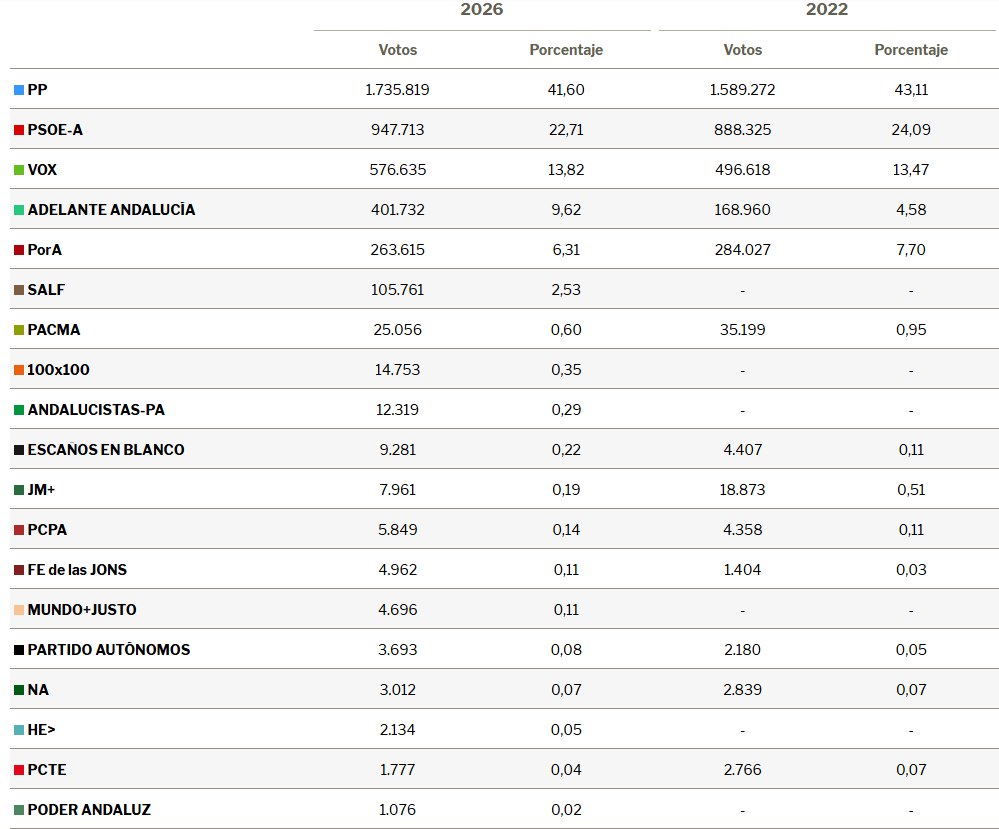Select the PCPA party name
Viewport: 999px width, 829px height.
click(47, 530)
